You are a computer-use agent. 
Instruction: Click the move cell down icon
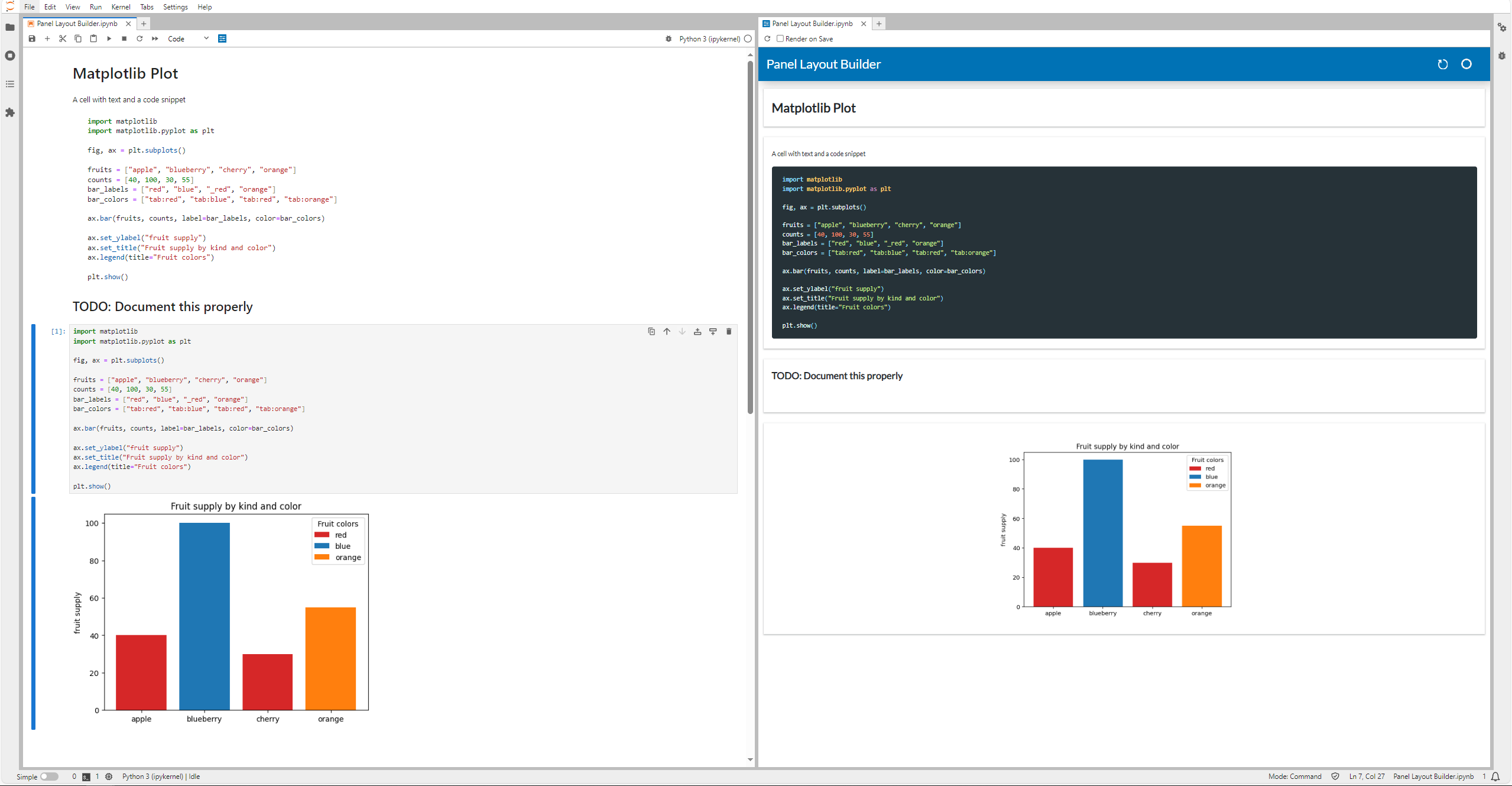(x=681, y=331)
